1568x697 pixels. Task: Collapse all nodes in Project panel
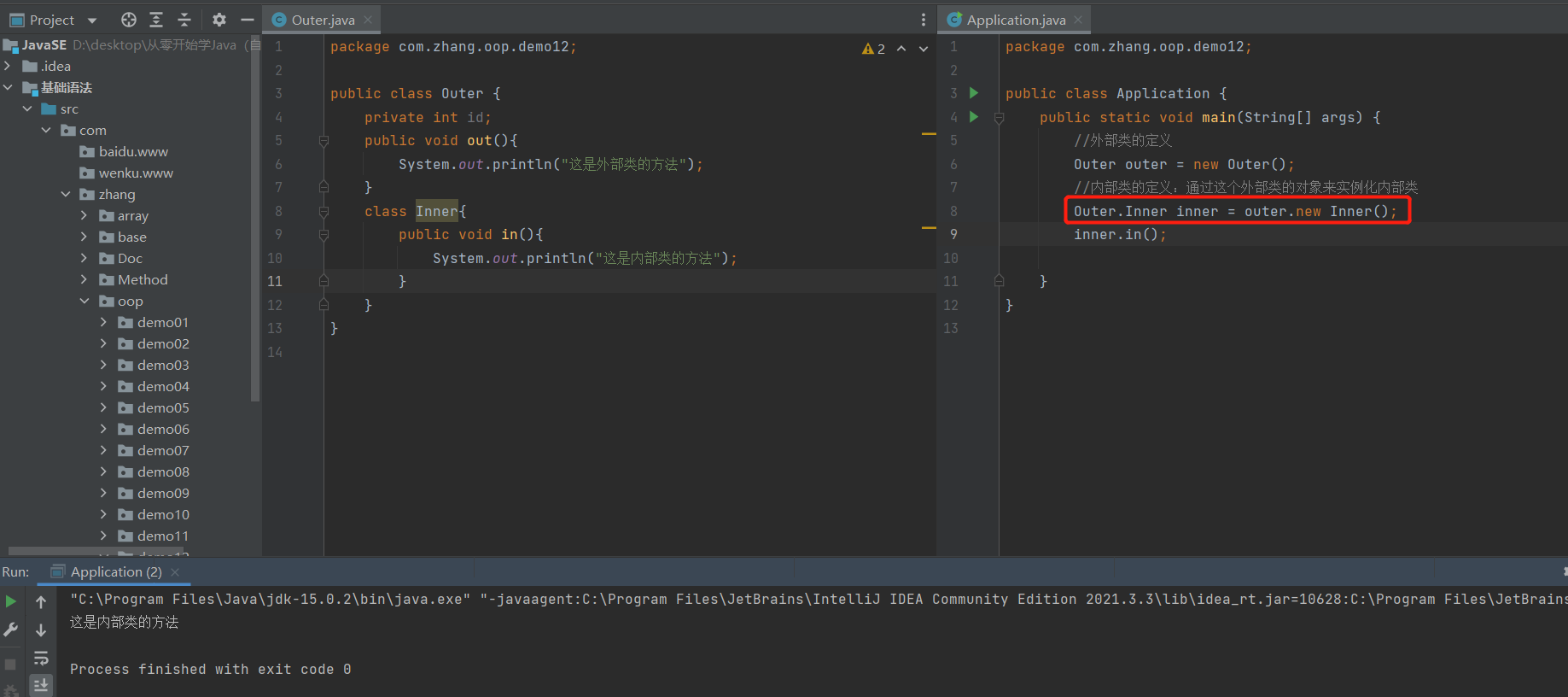(184, 20)
